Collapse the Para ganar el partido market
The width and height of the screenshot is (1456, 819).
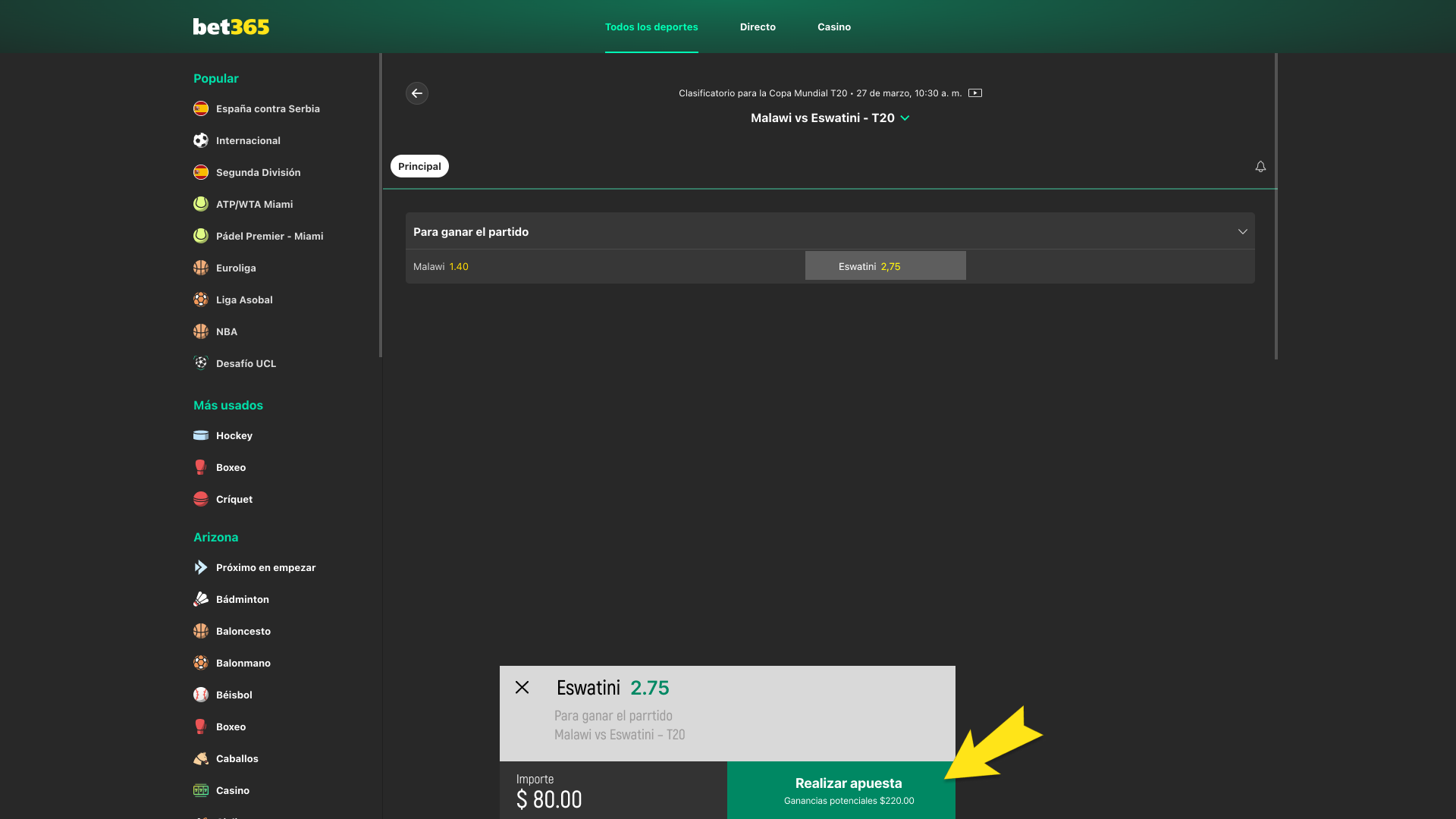pos(1243,231)
